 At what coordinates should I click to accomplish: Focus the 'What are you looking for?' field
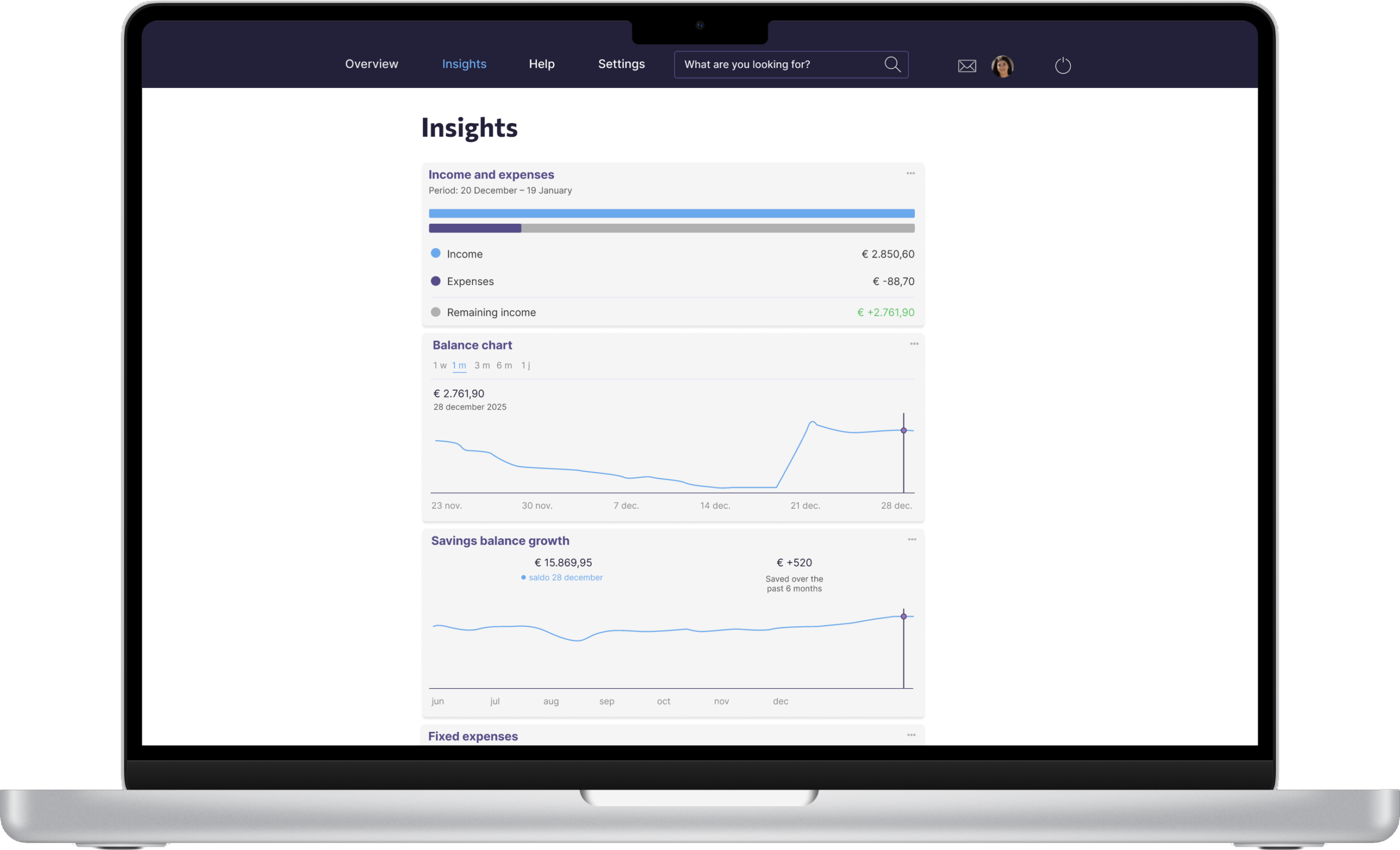point(778,64)
